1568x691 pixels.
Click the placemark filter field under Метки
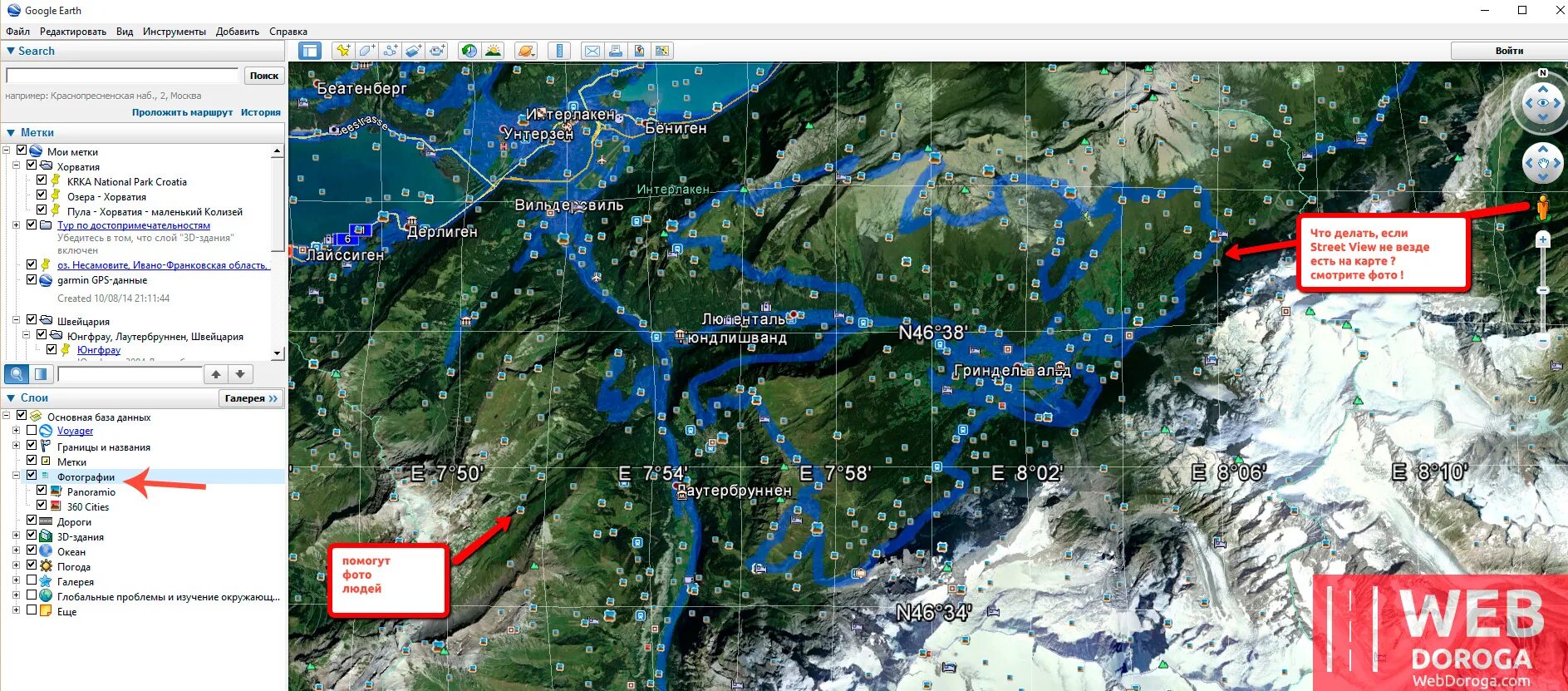tap(130, 374)
